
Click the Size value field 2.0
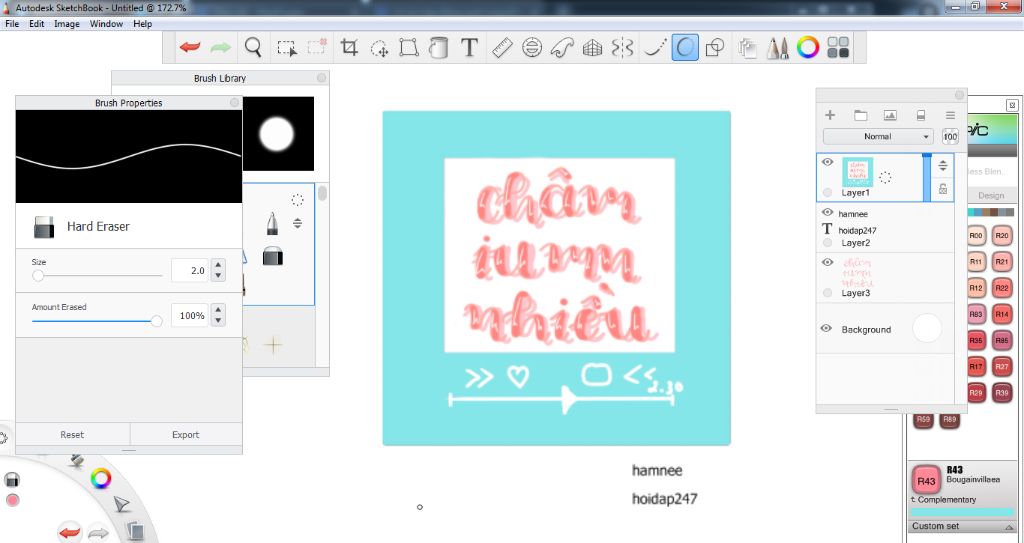pos(190,271)
